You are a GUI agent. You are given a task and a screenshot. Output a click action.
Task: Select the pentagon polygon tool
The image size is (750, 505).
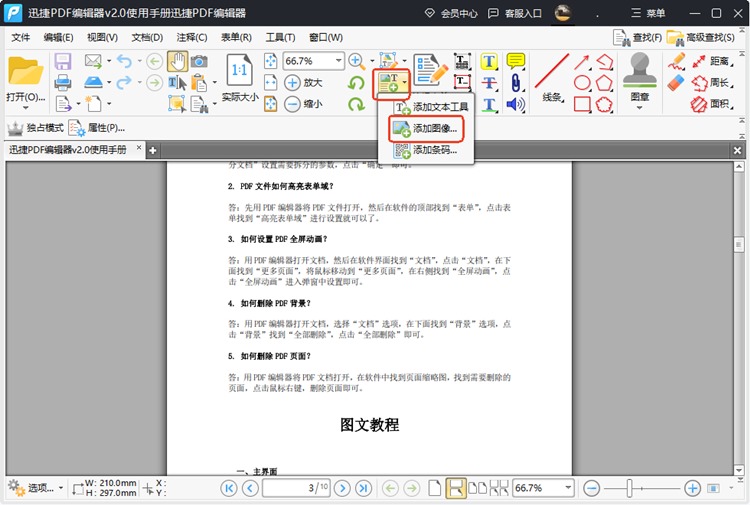click(x=604, y=83)
